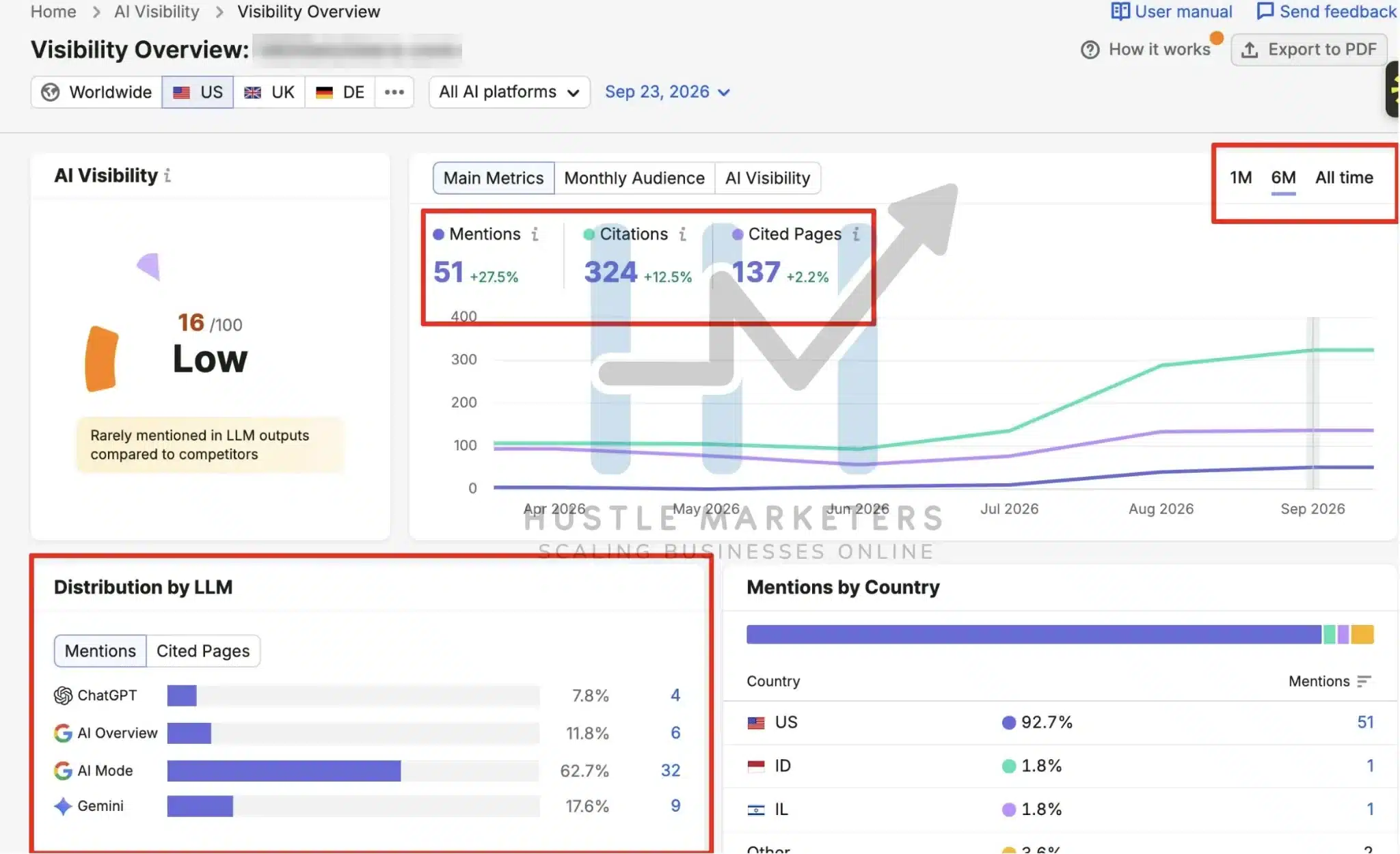Image resolution: width=1400 pixels, height=854 pixels.
Task: Open AI Visibility info icon
Action: tap(167, 176)
